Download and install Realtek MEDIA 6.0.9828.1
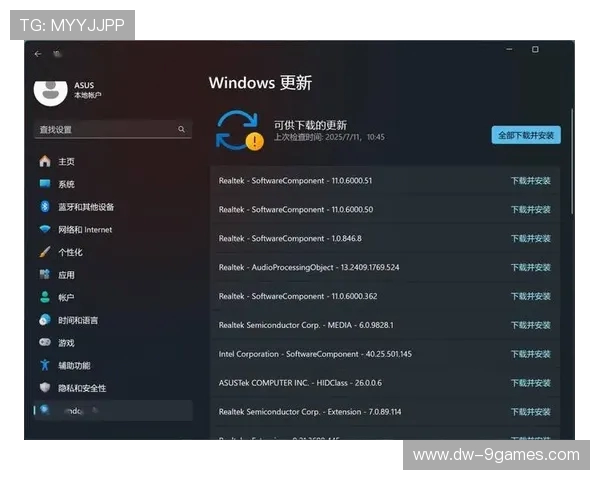The height and width of the screenshot is (480, 600). click(530, 325)
